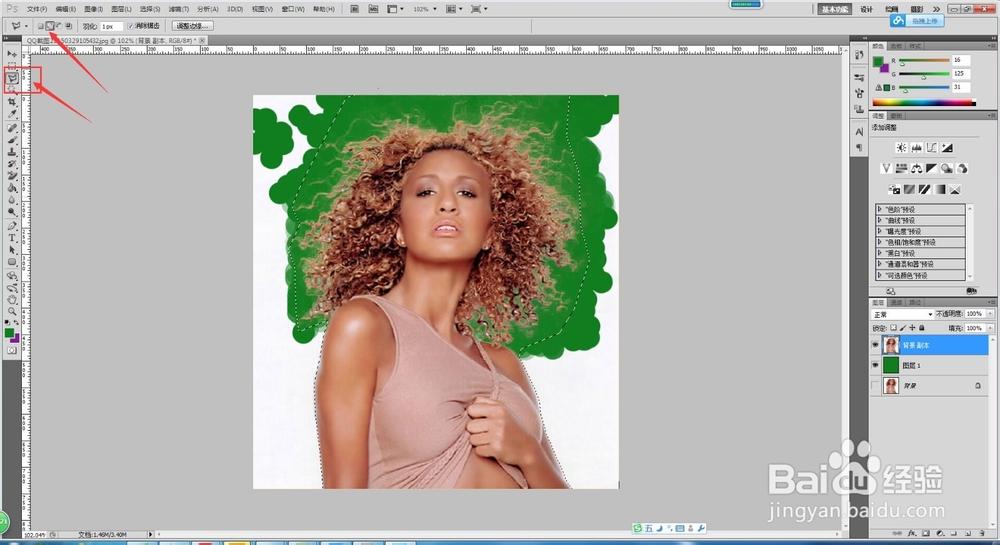Choose the Add to selection mode

(50, 26)
